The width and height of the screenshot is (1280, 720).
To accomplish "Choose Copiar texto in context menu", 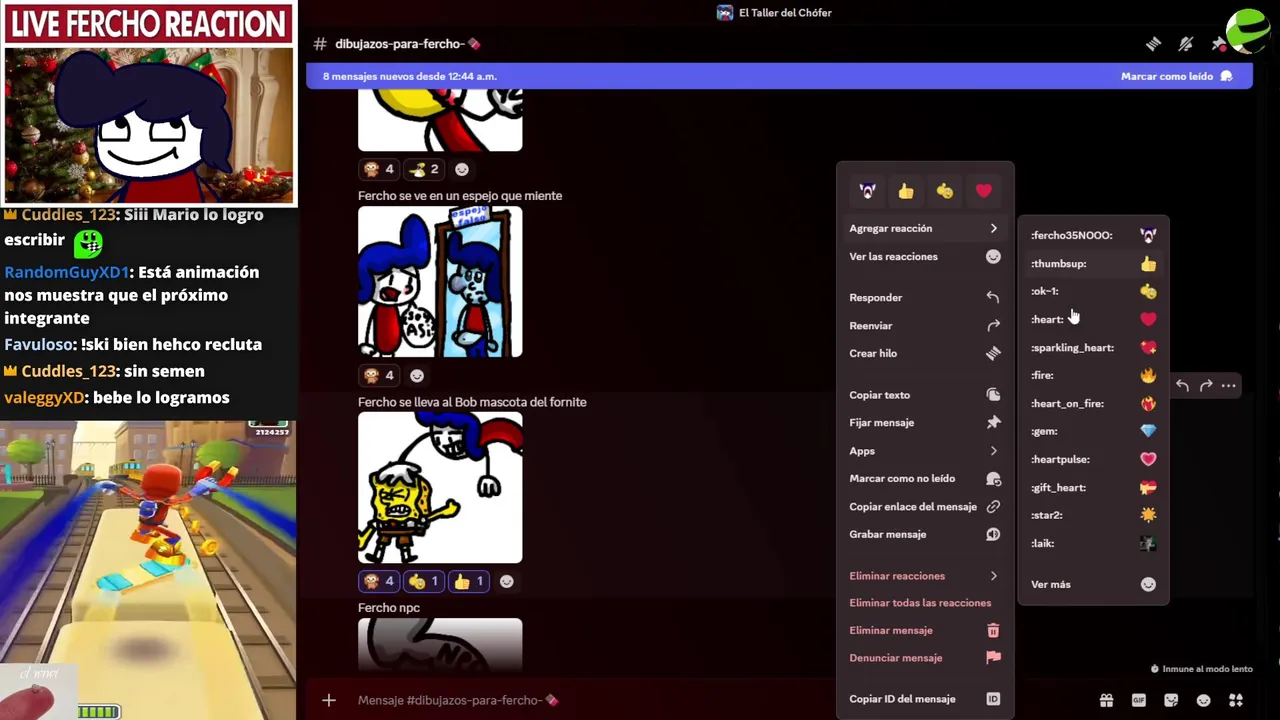I will click(x=925, y=395).
